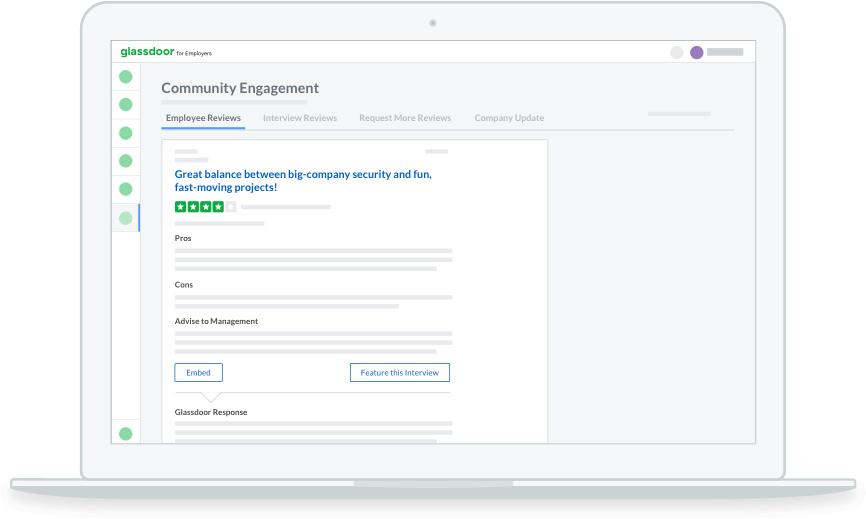Screen dimensions: 866x519
Task: Click the gray circle icon beside the avatar
Action: (676, 52)
